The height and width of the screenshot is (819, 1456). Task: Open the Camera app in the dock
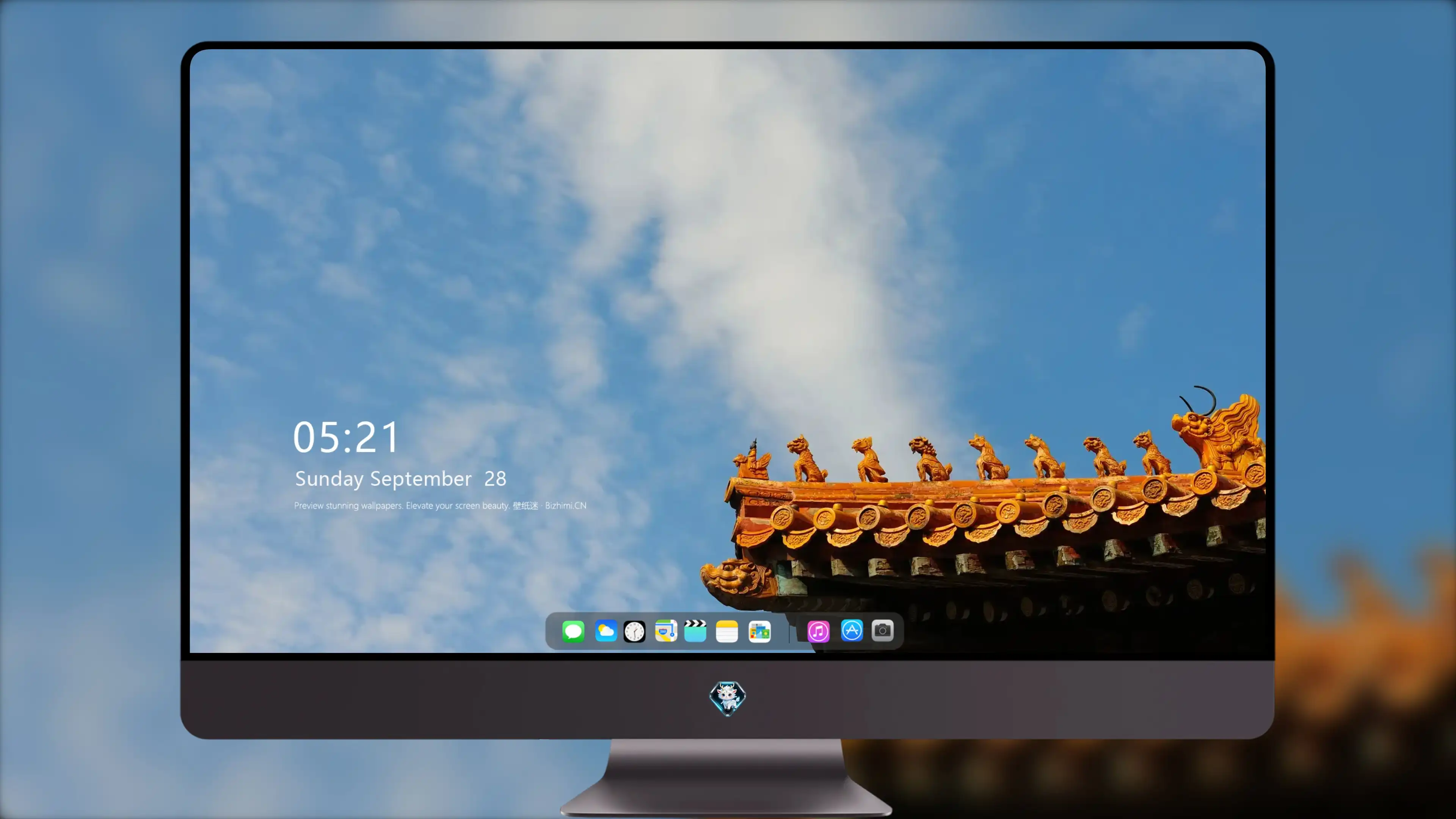click(882, 630)
